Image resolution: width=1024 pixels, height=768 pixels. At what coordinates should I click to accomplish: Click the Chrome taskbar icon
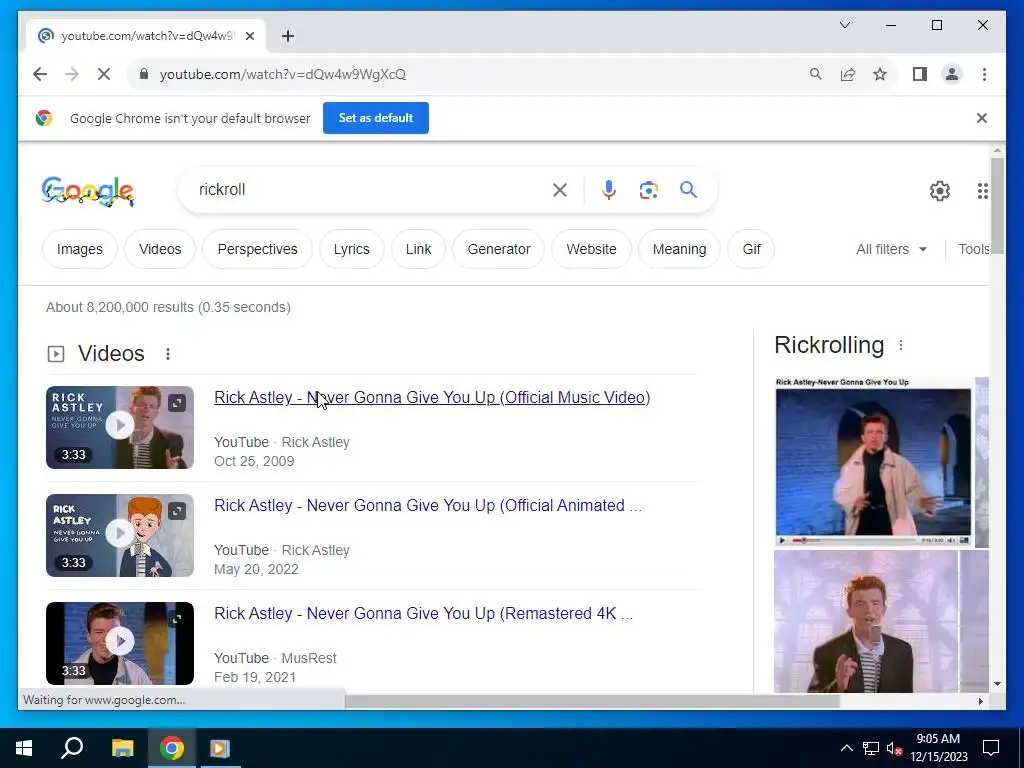172,748
